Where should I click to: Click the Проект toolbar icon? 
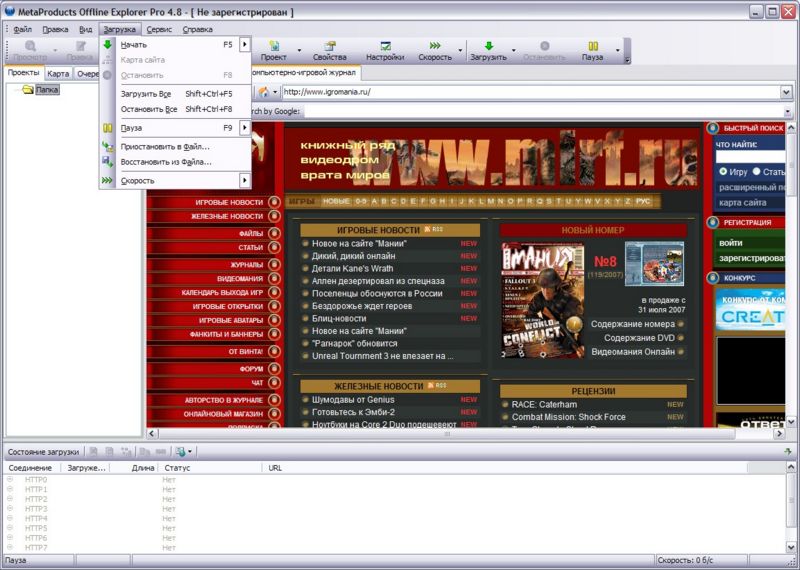point(273,51)
